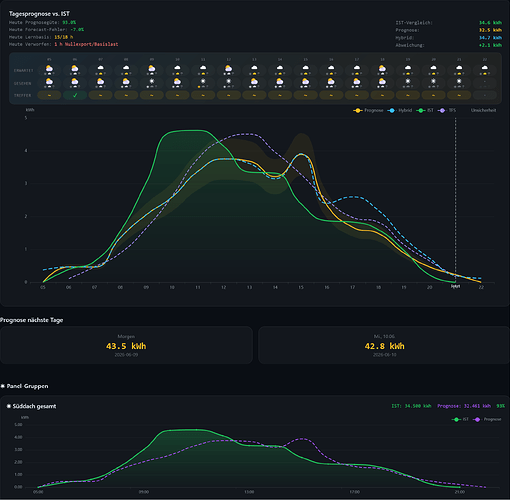
Task: Click the green checkmark Treffer badge for hour 06
Action: pyautogui.click(x=75, y=95)
